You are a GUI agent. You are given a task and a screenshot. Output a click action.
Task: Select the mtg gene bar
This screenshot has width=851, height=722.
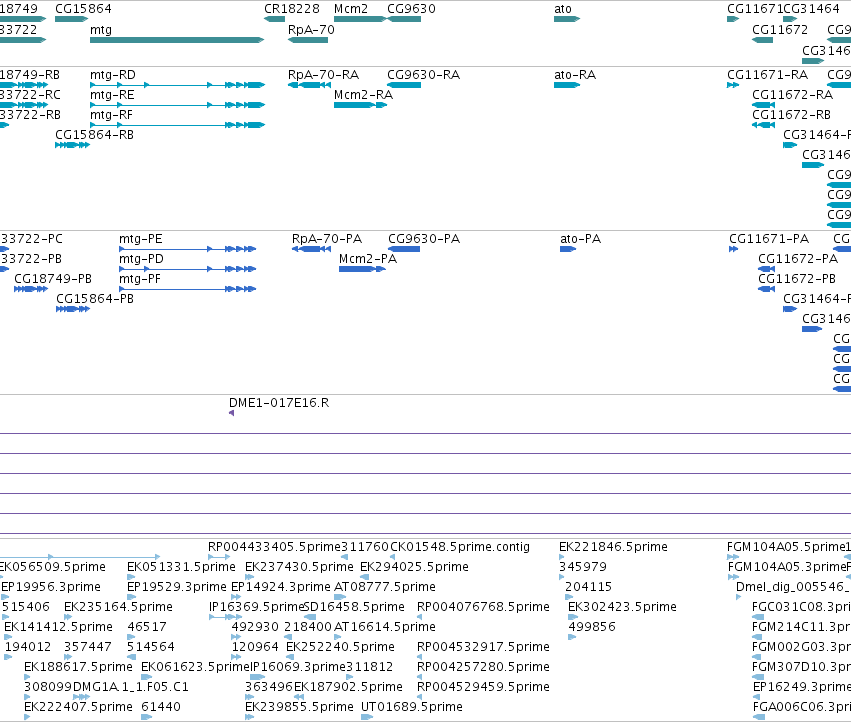coord(177,40)
